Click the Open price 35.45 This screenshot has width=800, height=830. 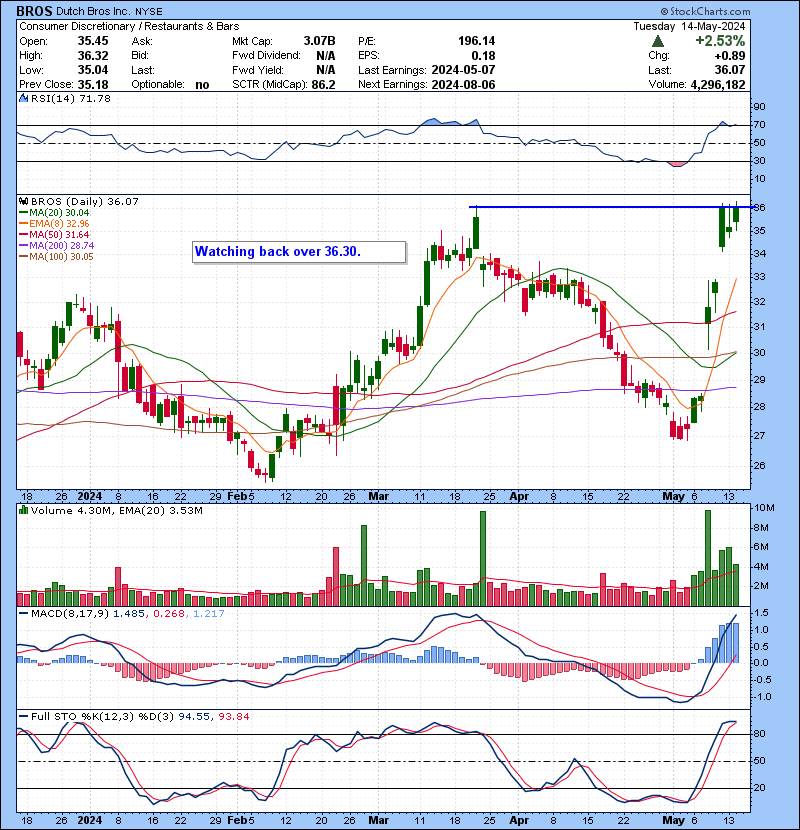tap(93, 41)
